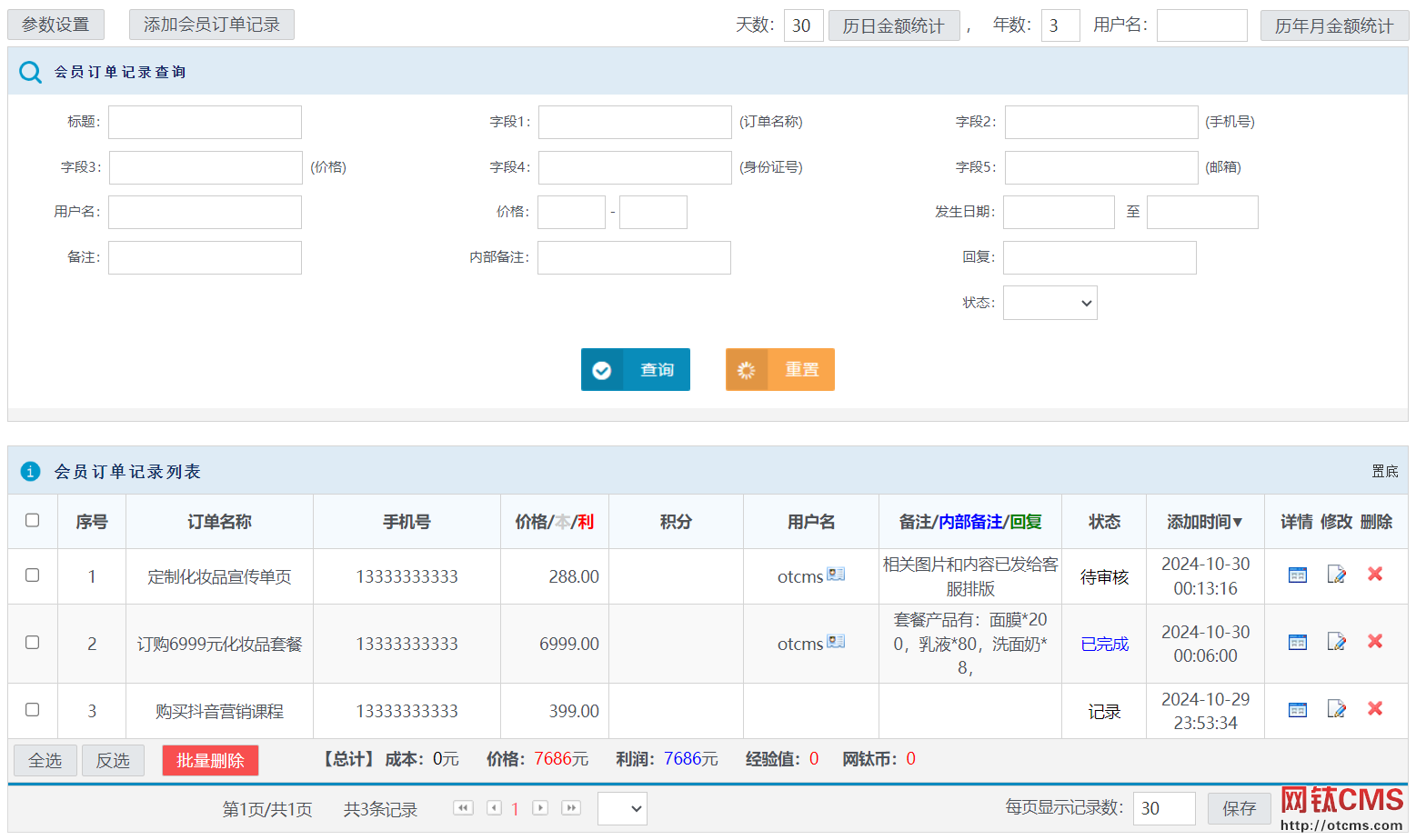Click the 用户名 input field in search form
Viewport: 1416px width, 840px height.
tap(205, 212)
